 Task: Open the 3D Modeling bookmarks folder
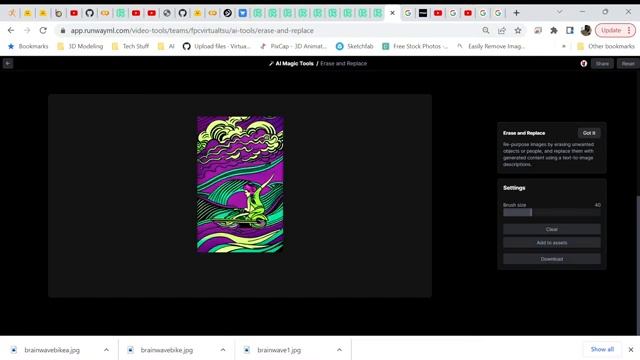coord(80,47)
